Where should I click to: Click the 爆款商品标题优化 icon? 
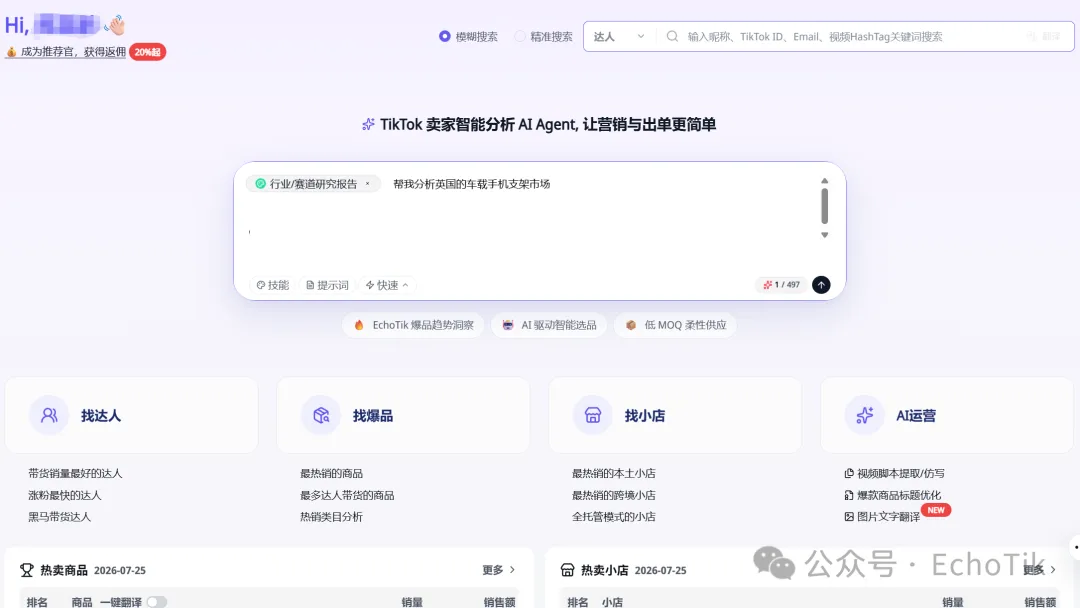[849, 495]
